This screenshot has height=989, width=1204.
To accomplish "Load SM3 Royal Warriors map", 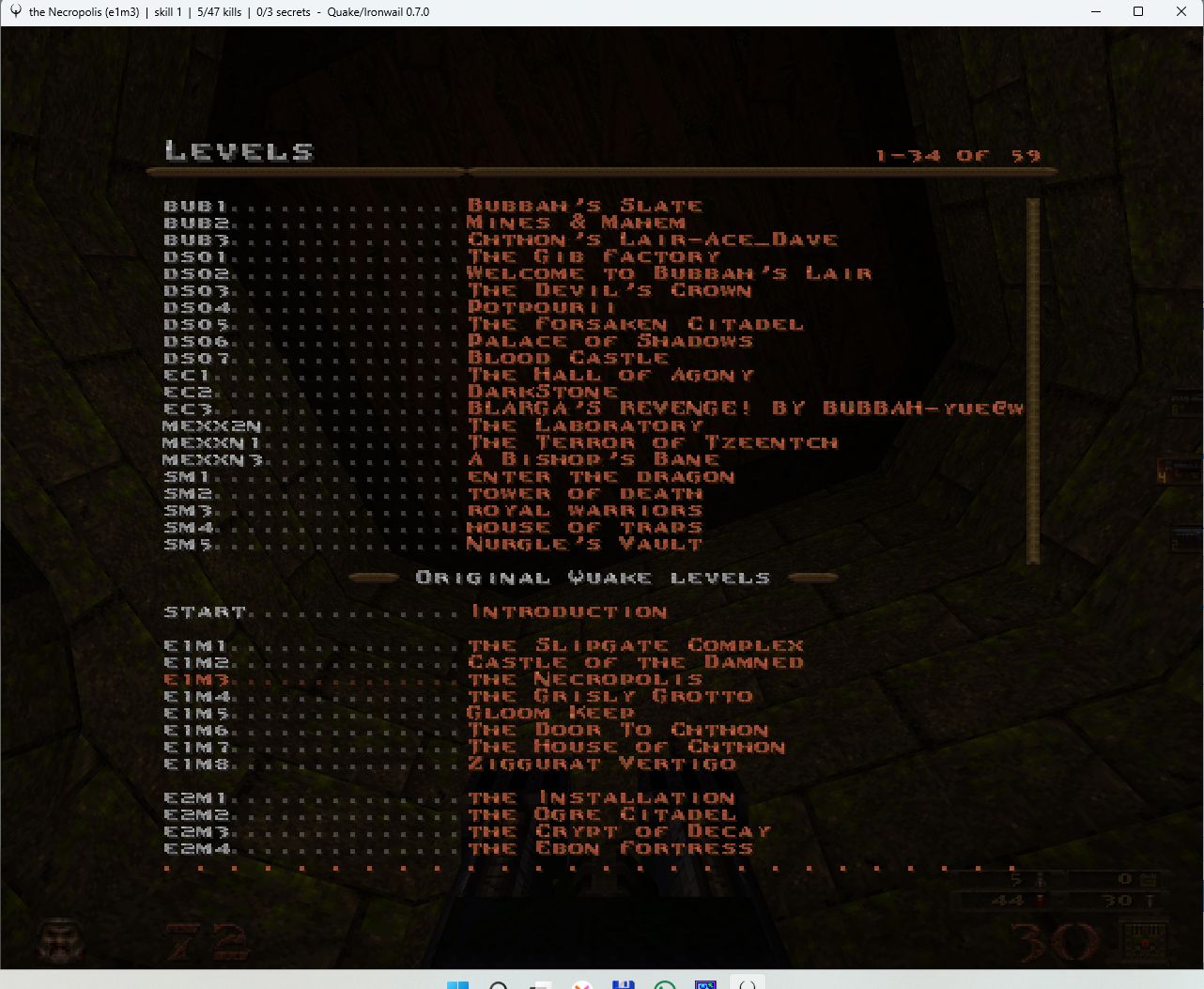I will pyautogui.click(x=433, y=510).
